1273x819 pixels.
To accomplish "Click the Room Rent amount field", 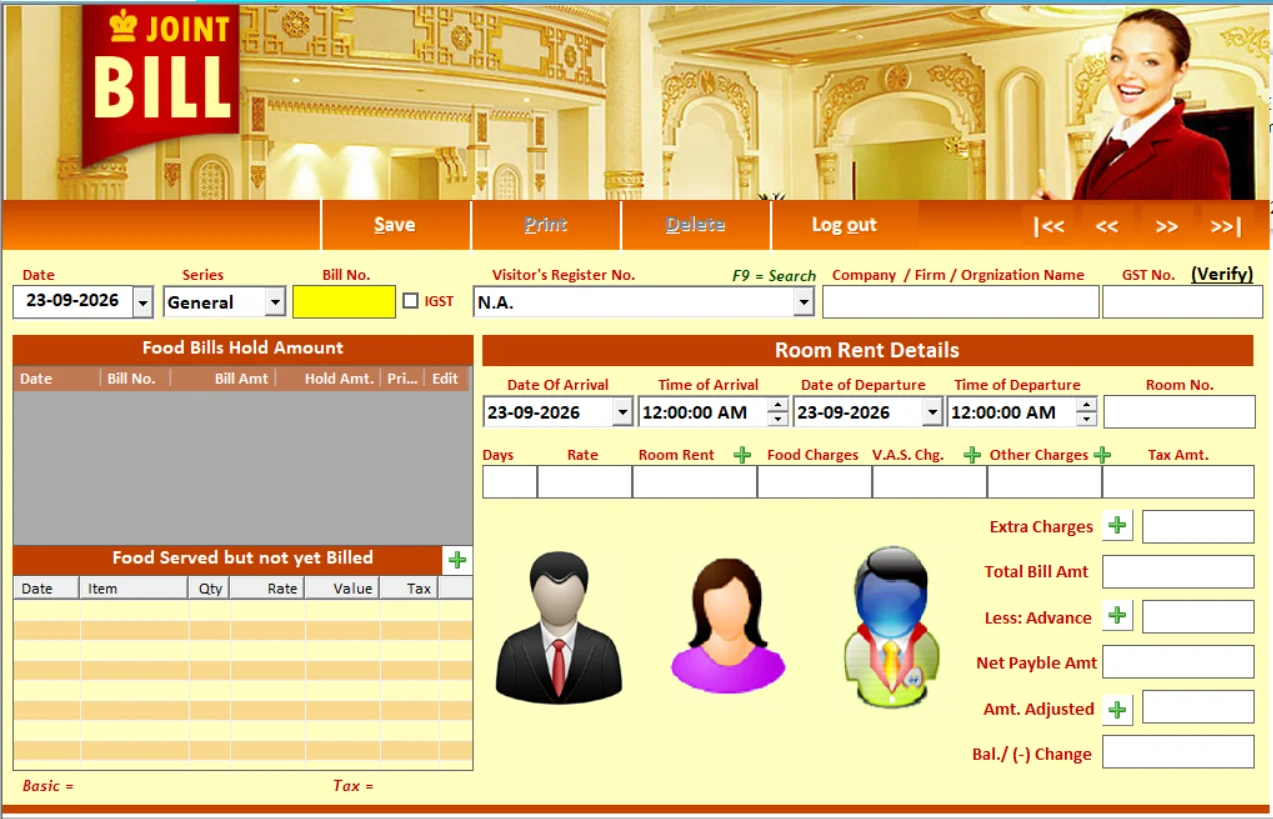I will (x=694, y=482).
